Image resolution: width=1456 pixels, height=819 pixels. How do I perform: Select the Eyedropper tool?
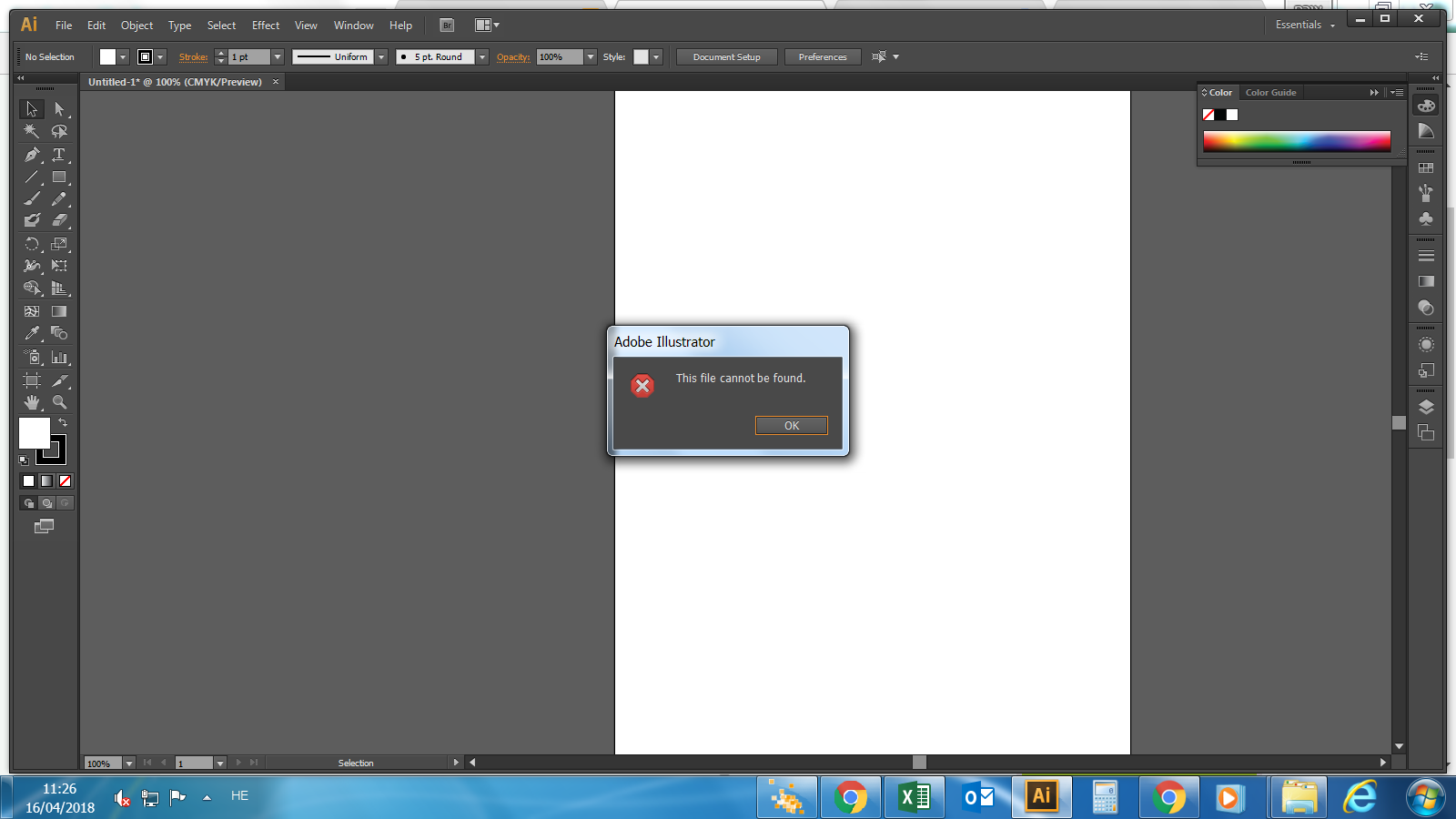coord(32,333)
